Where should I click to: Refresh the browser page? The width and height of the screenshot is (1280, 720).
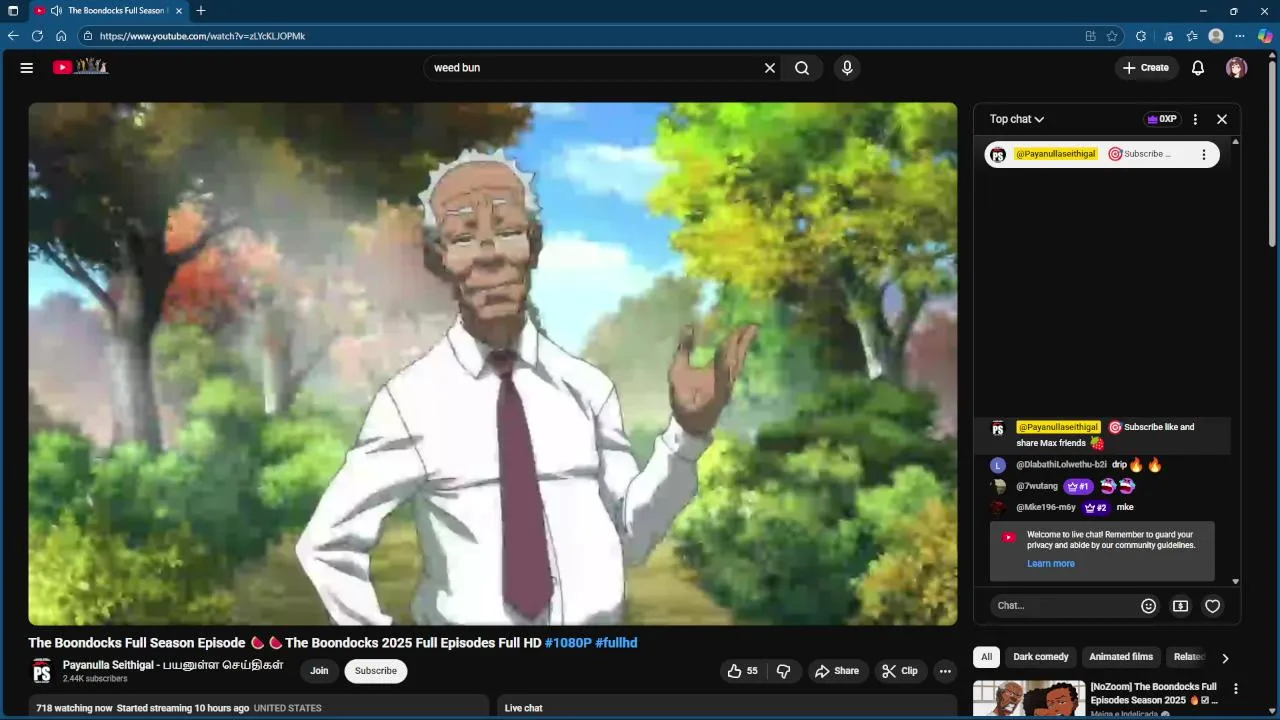(x=37, y=36)
